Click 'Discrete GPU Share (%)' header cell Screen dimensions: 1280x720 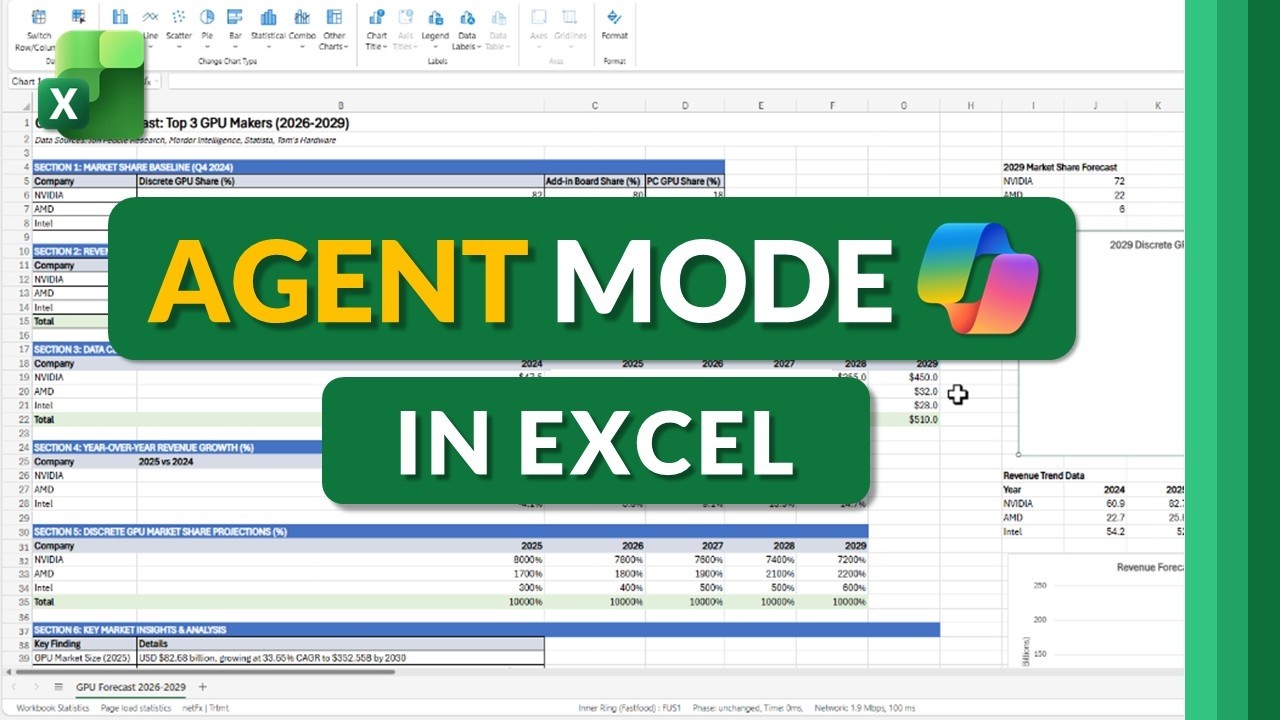click(x=340, y=182)
